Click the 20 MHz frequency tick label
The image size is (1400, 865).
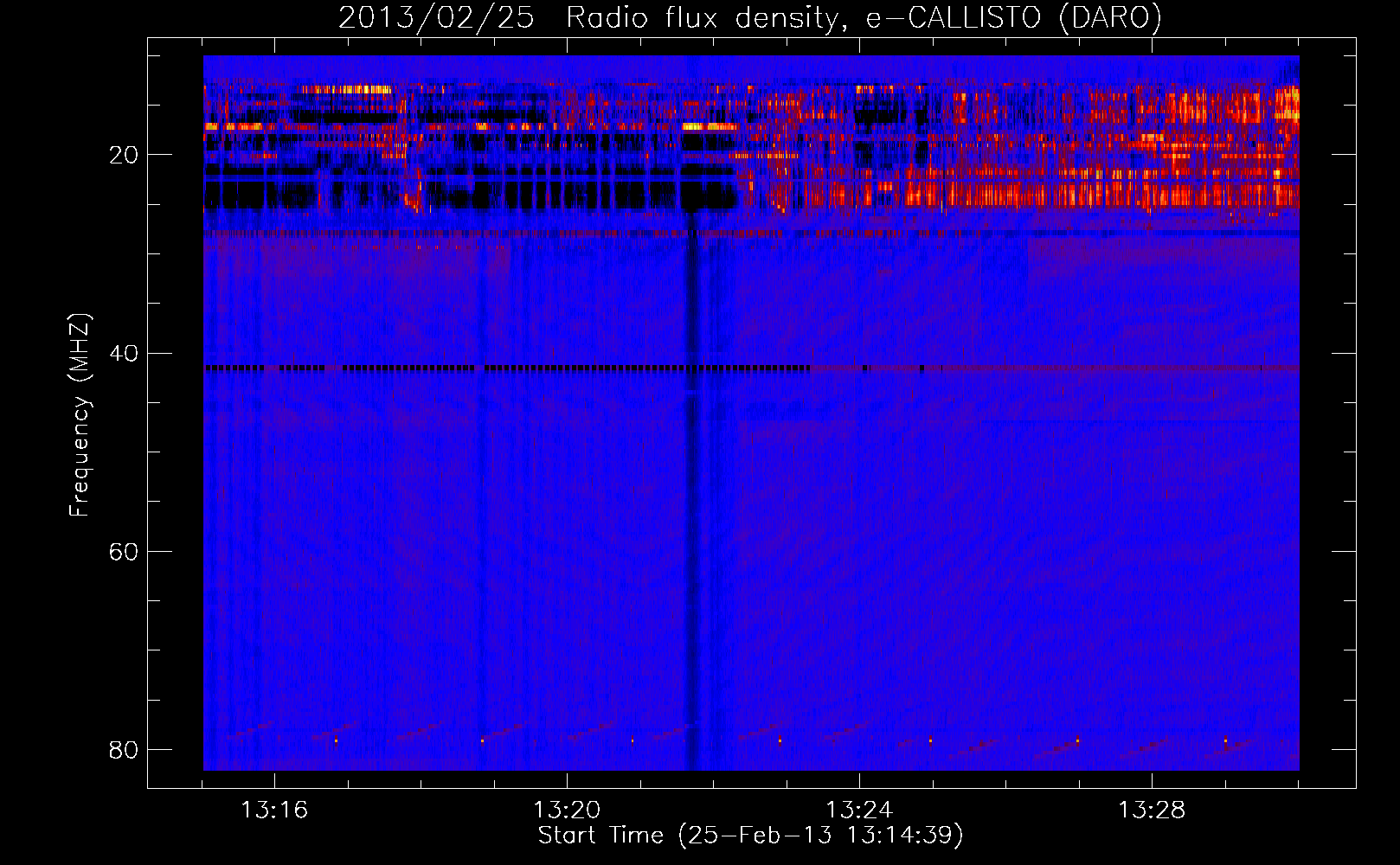pyautogui.click(x=124, y=155)
